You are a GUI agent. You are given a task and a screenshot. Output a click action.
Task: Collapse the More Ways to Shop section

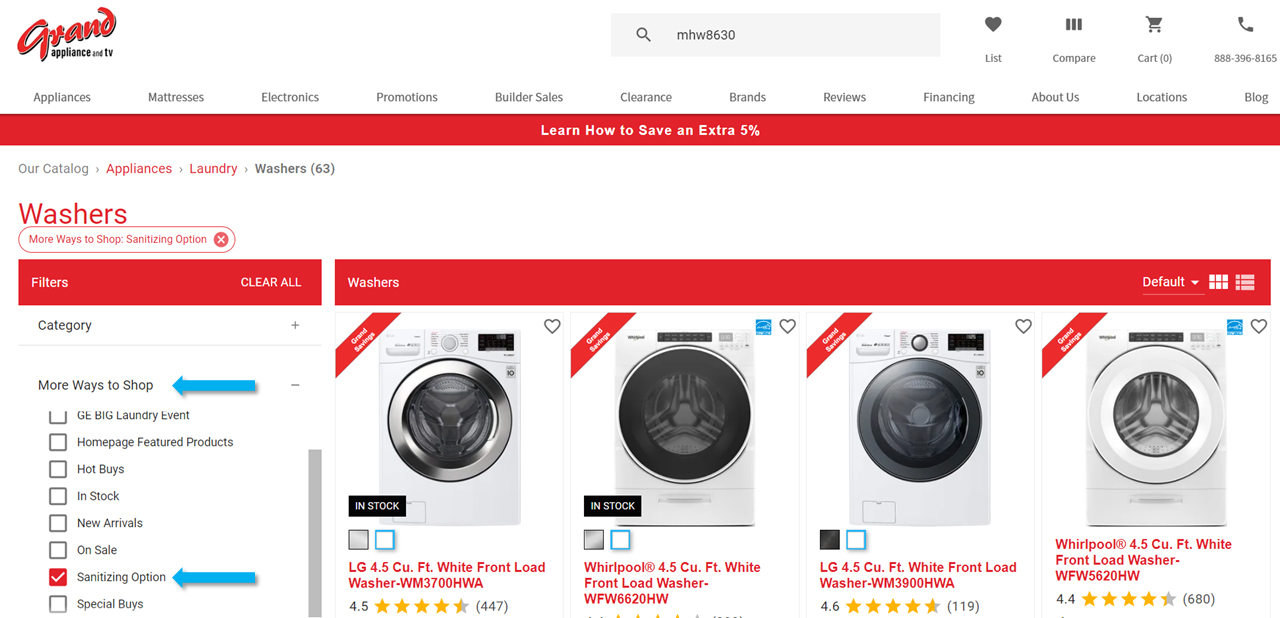(295, 384)
